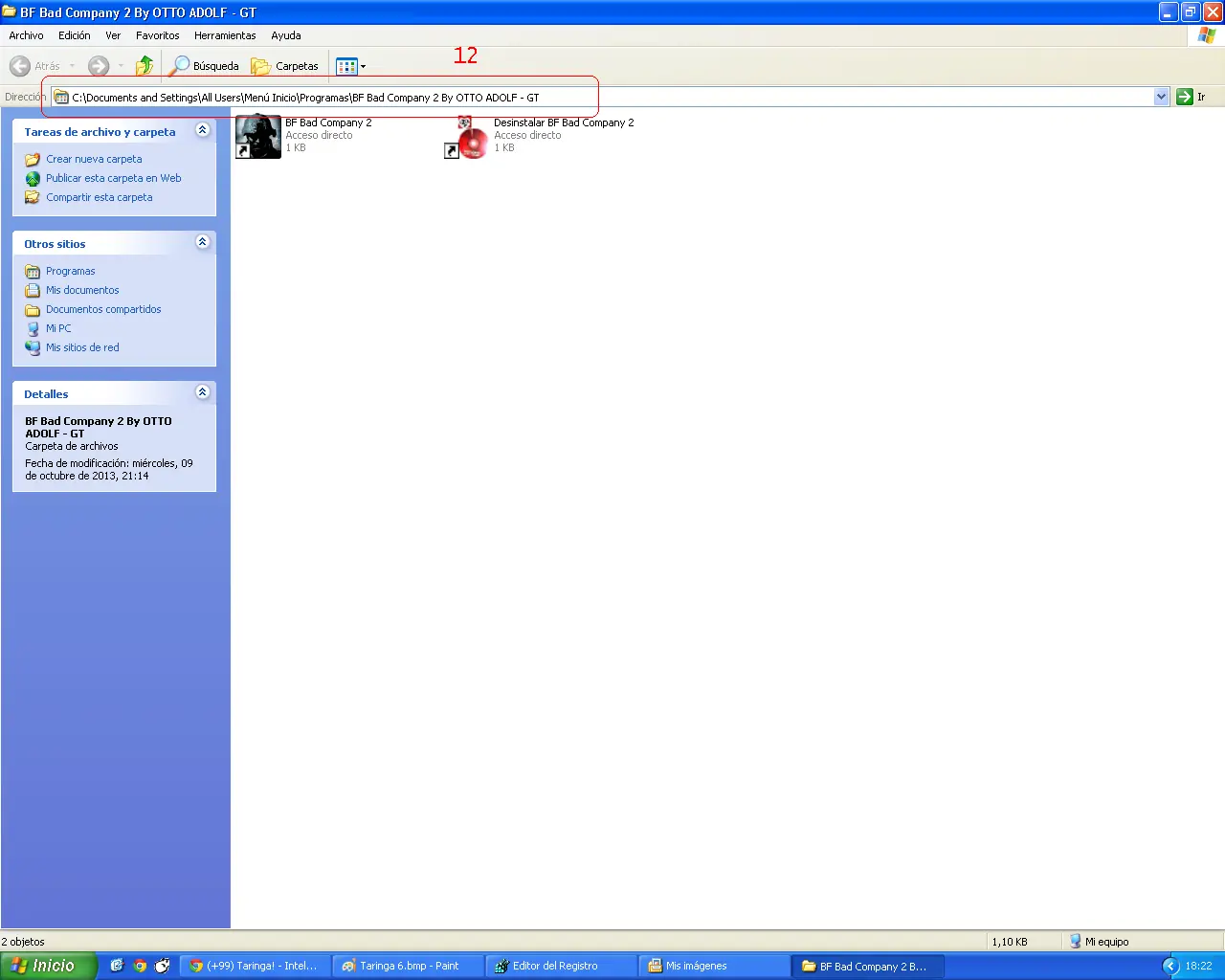Launch Chrome from the quick launch bar

(140, 966)
